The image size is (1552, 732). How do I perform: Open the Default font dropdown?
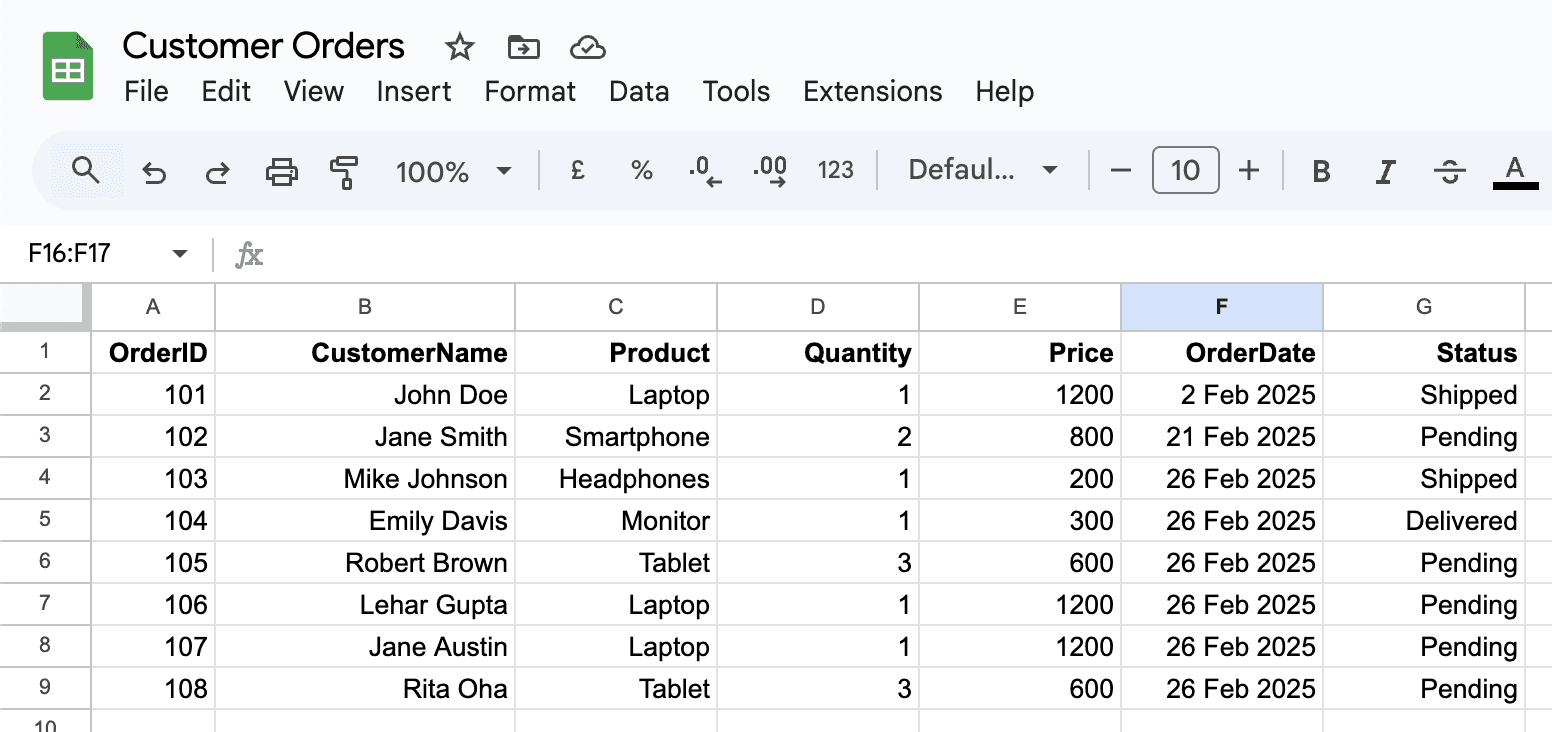(x=983, y=171)
